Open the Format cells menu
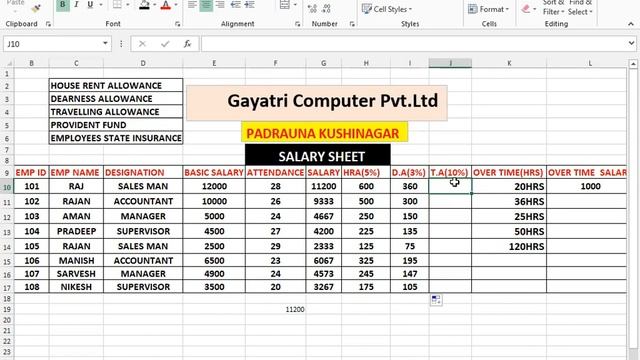 (x=488, y=9)
